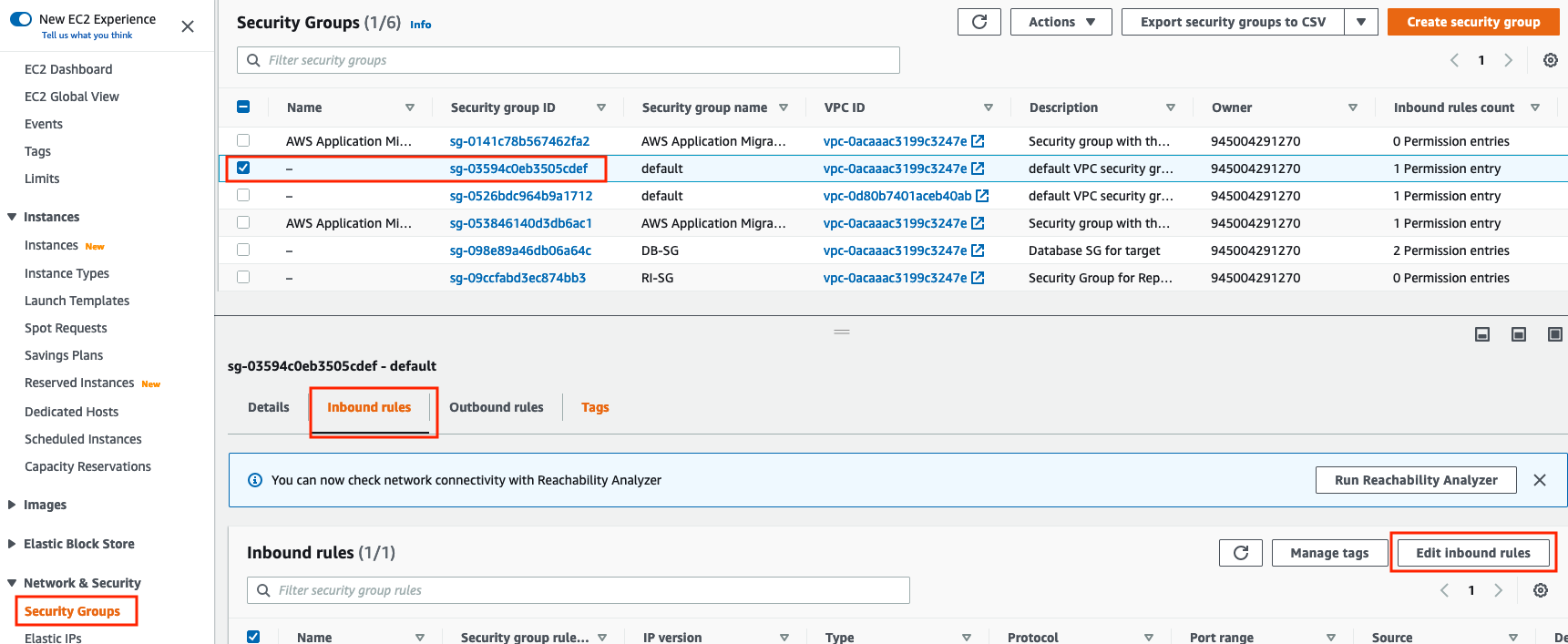
Task: Open the export CSV options dropdown arrow
Action: click(1361, 22)
